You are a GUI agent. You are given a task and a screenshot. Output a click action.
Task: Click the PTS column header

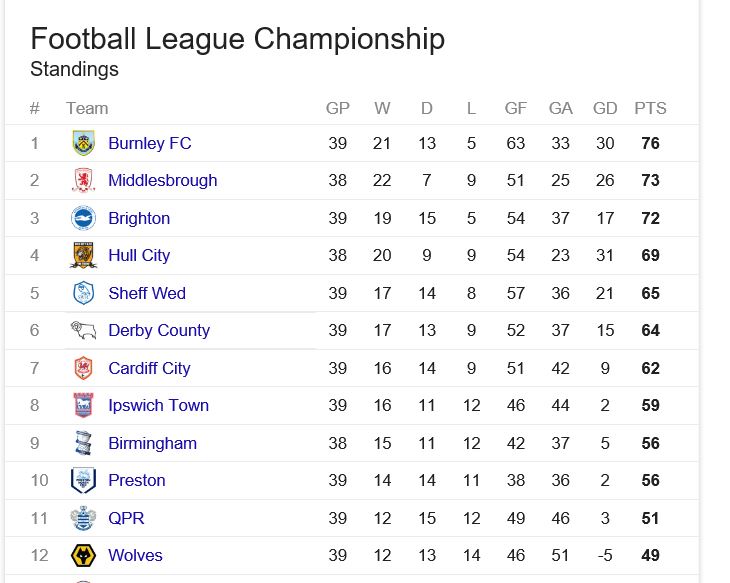(x=650, y=108)
